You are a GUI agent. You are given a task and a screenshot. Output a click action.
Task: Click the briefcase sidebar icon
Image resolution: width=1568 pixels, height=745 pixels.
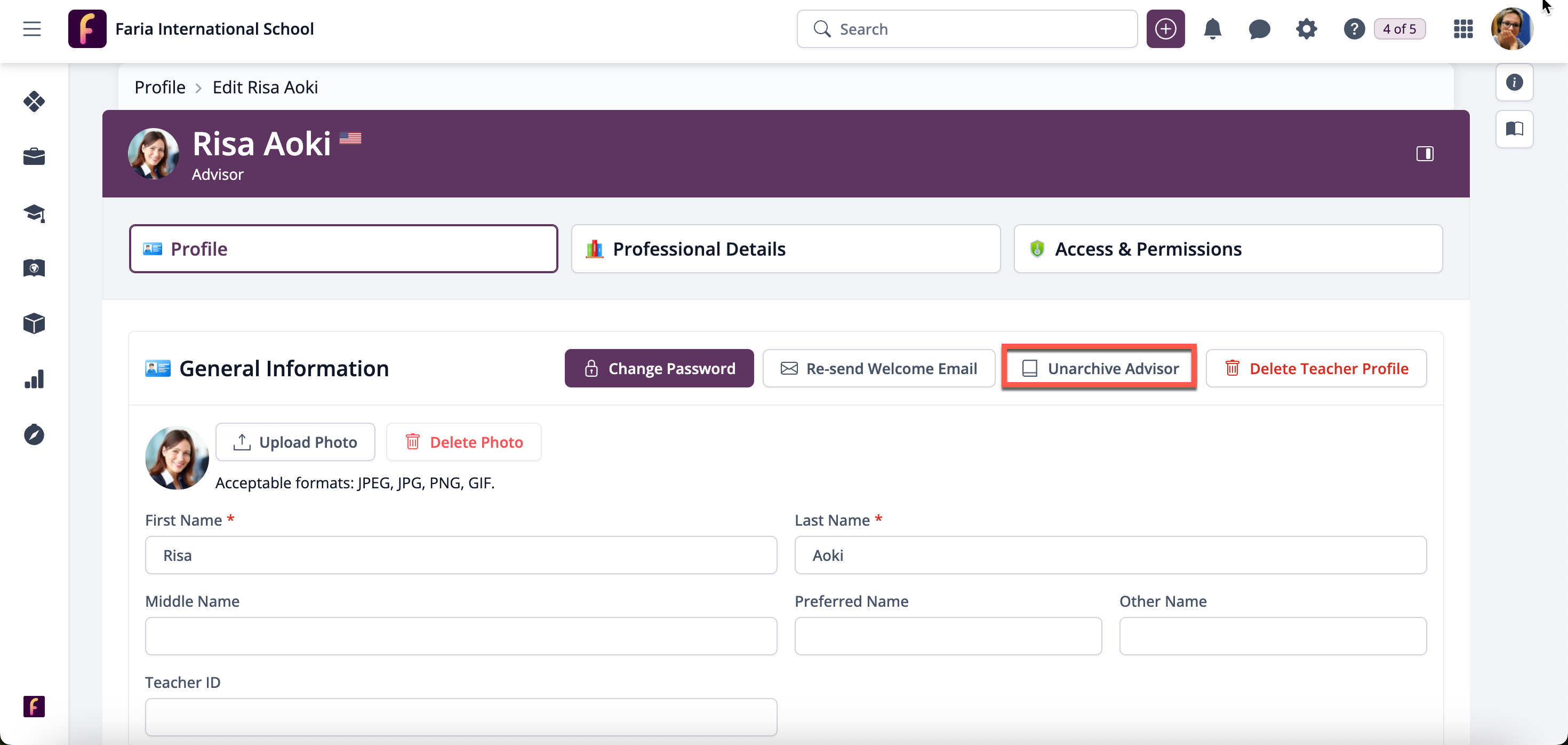[34, 156]
